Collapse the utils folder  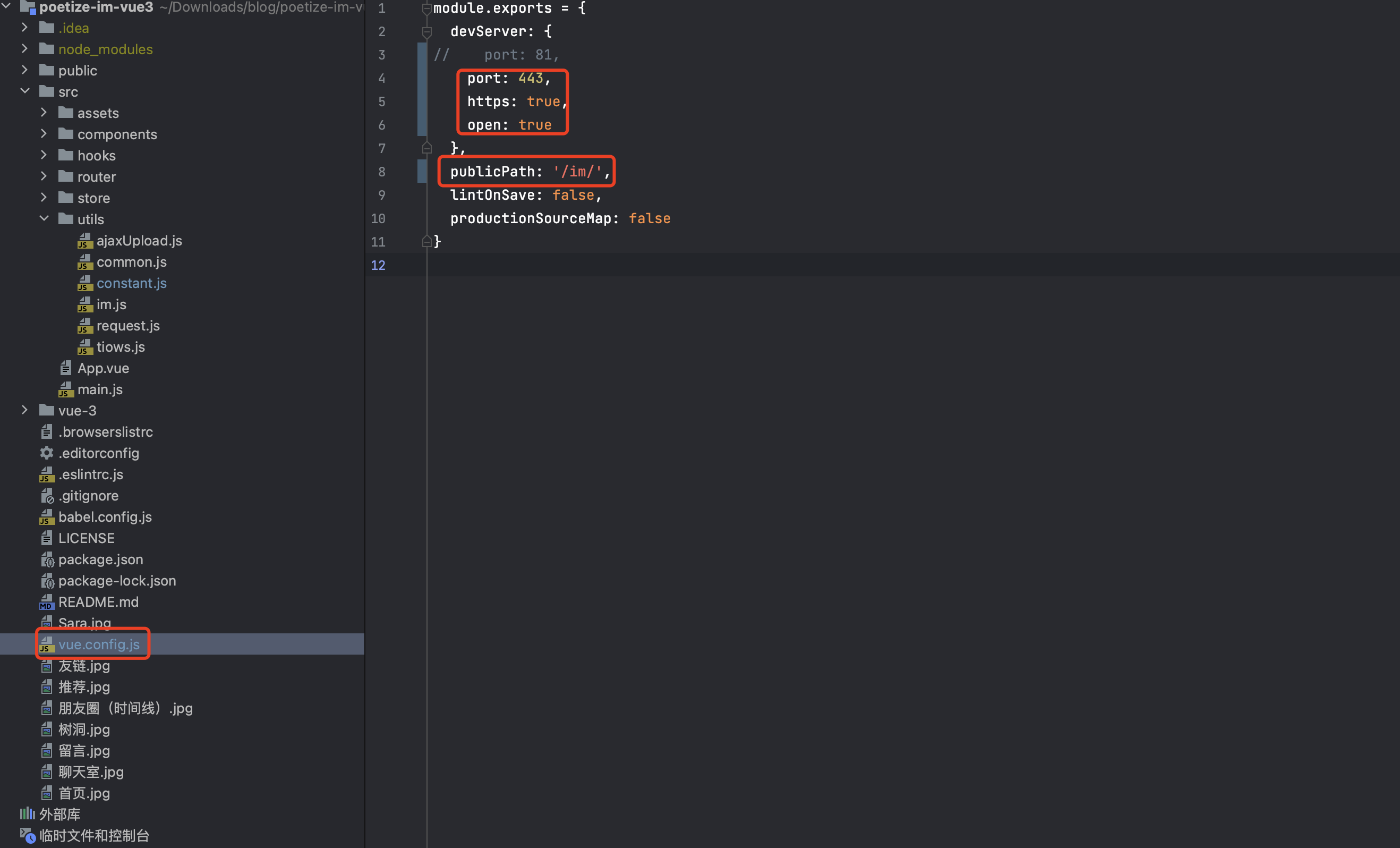[x=44, y=219]
